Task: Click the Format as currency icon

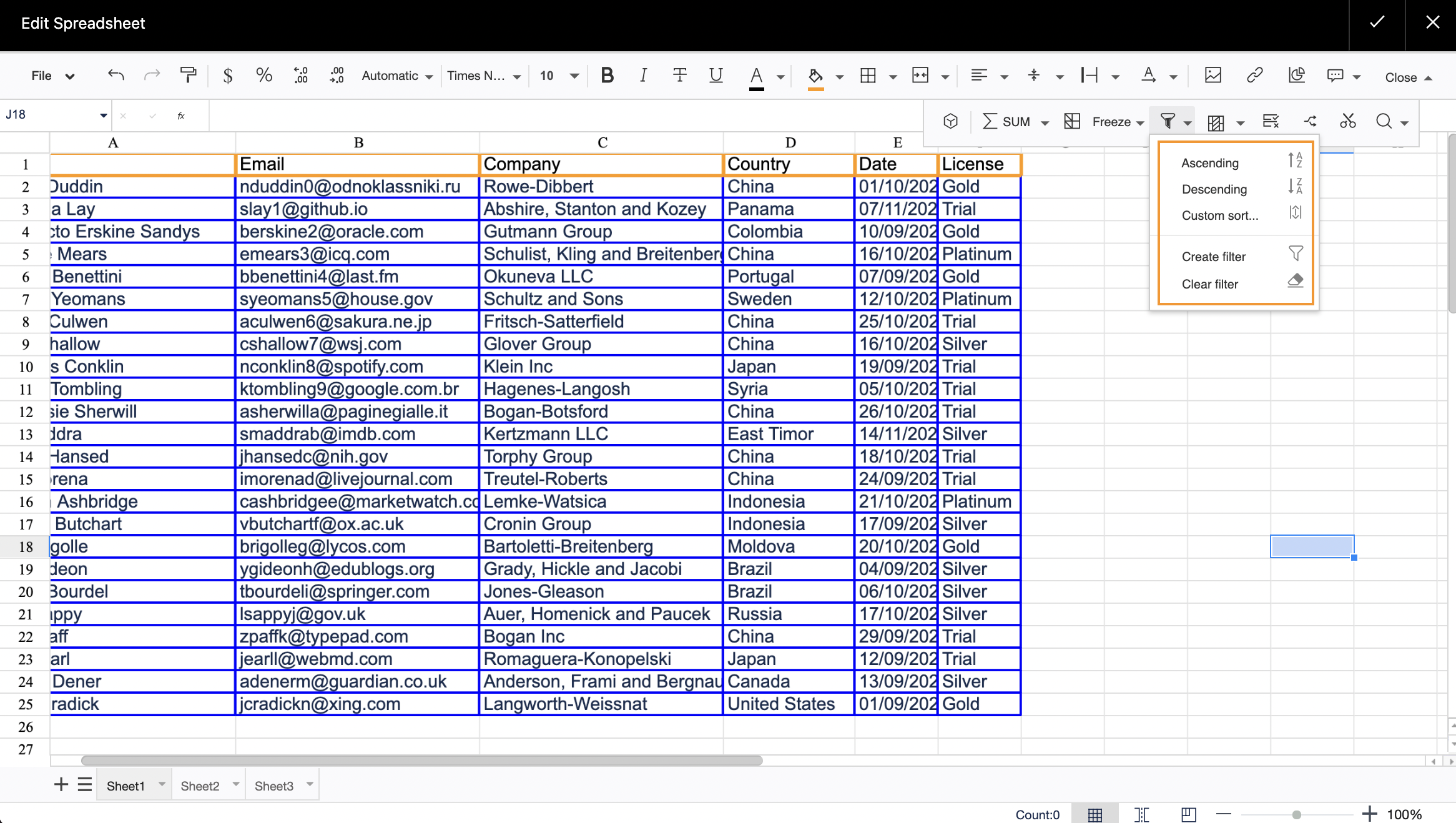Action: click(x=228, y=76)
